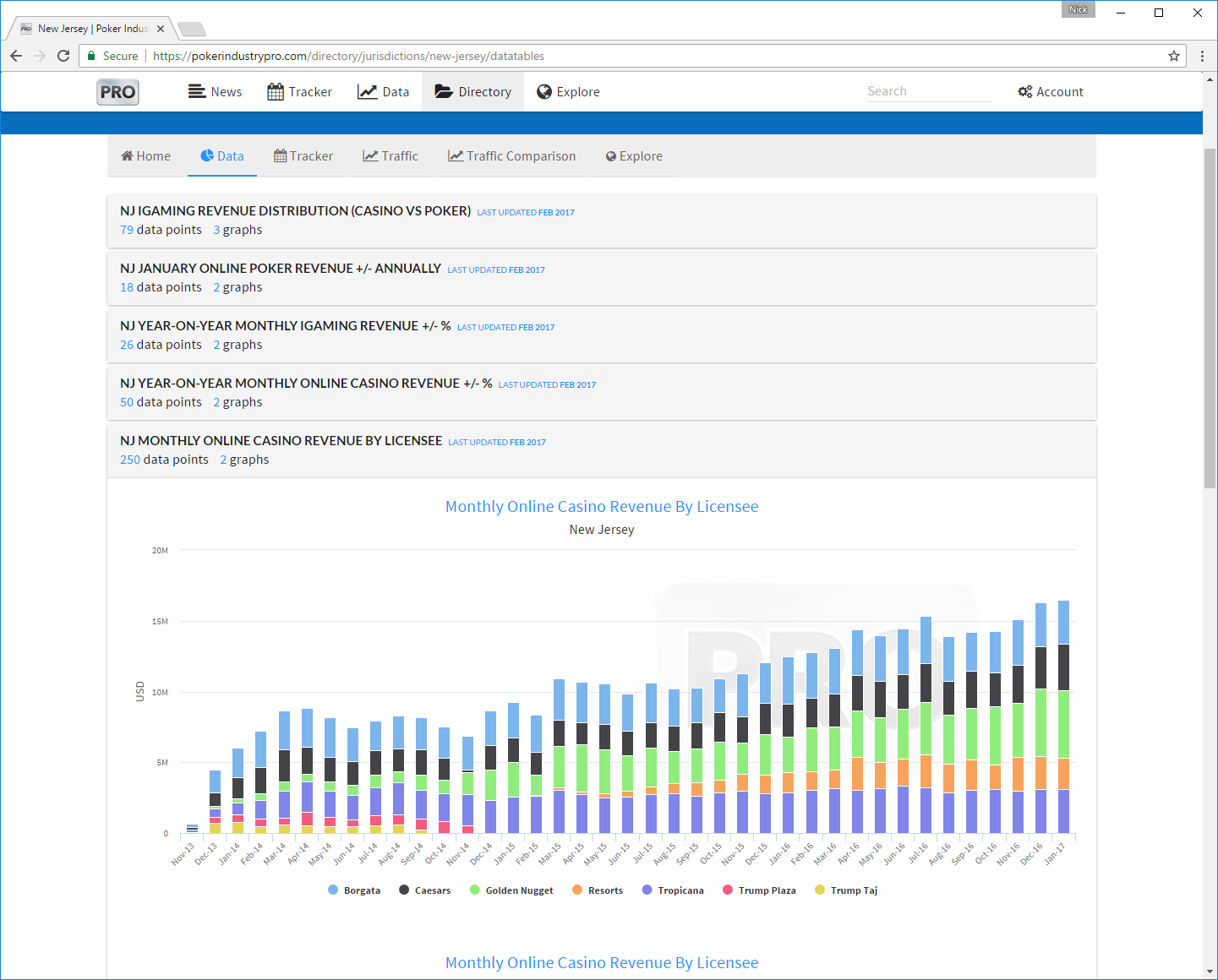Toggle the Golden Nugget legend series
Viewport: 1218px width, 980px height.
click(511, 890)
